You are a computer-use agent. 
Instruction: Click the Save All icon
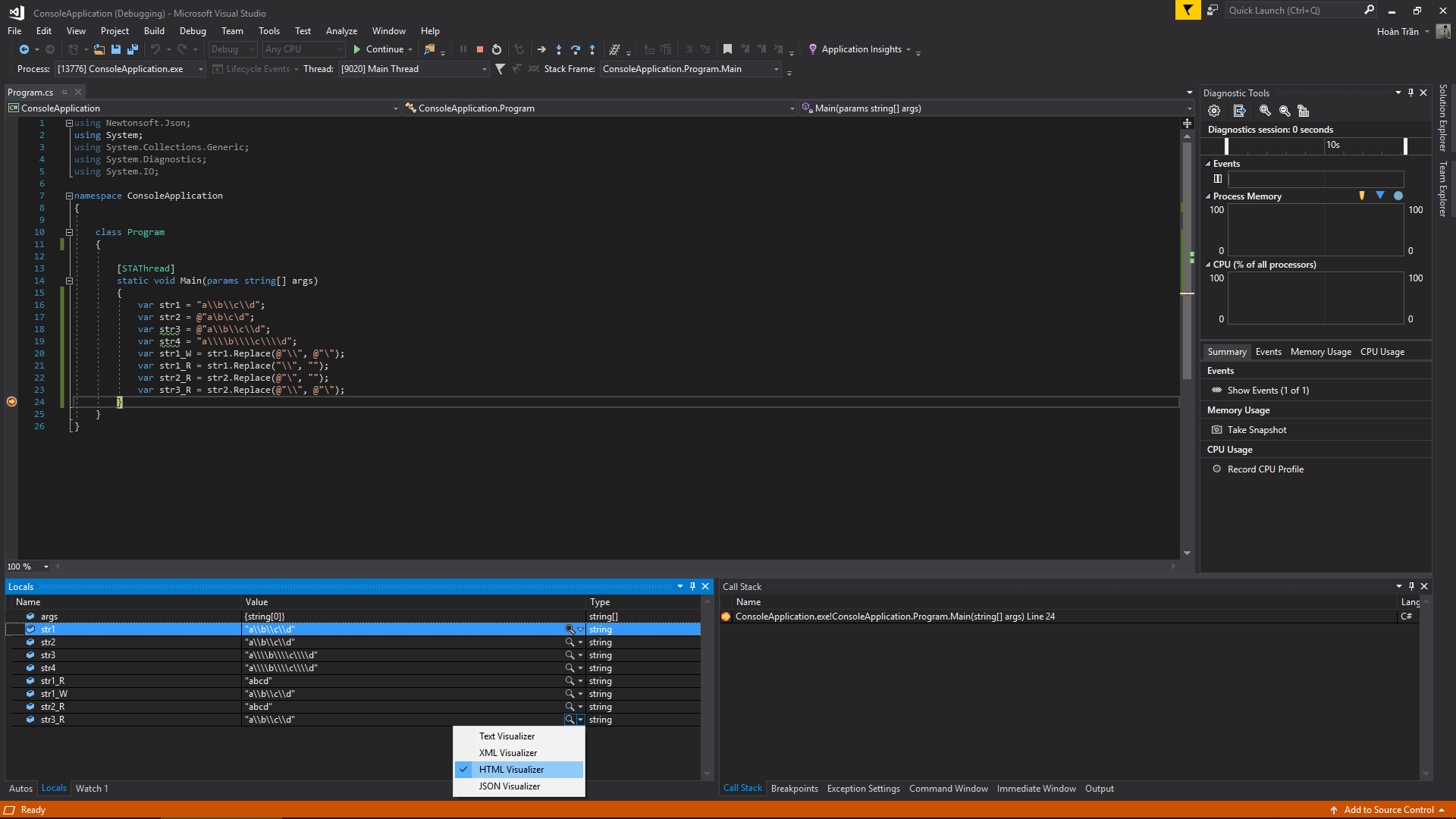pos(133,49)
